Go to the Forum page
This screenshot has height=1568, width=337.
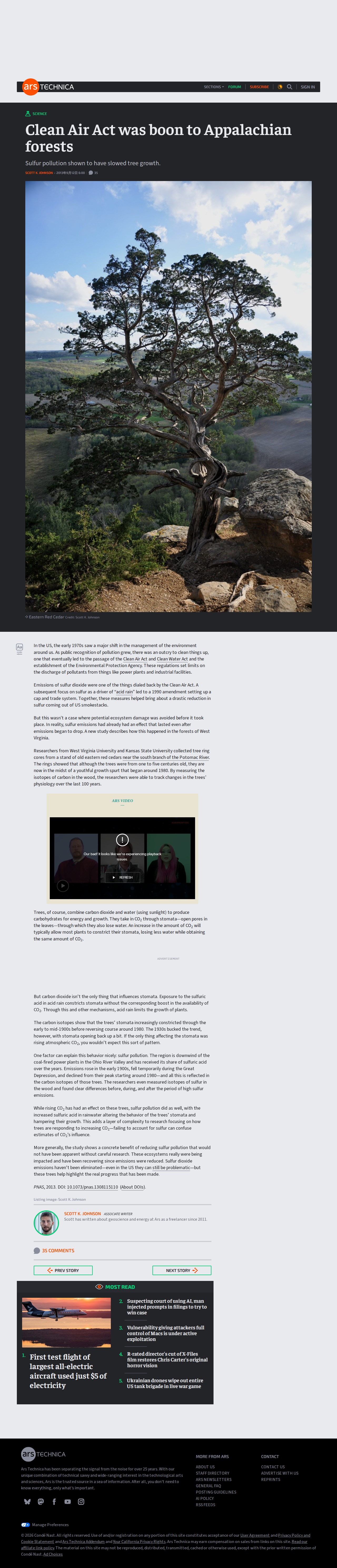[235, 87]
